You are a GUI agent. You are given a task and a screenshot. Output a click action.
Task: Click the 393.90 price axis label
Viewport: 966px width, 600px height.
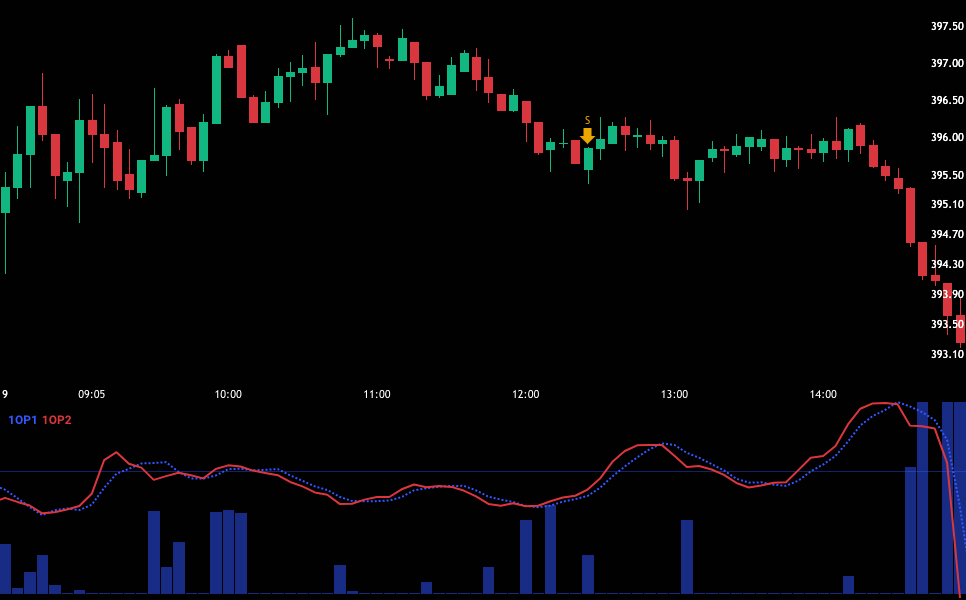[x=947, y=294]
